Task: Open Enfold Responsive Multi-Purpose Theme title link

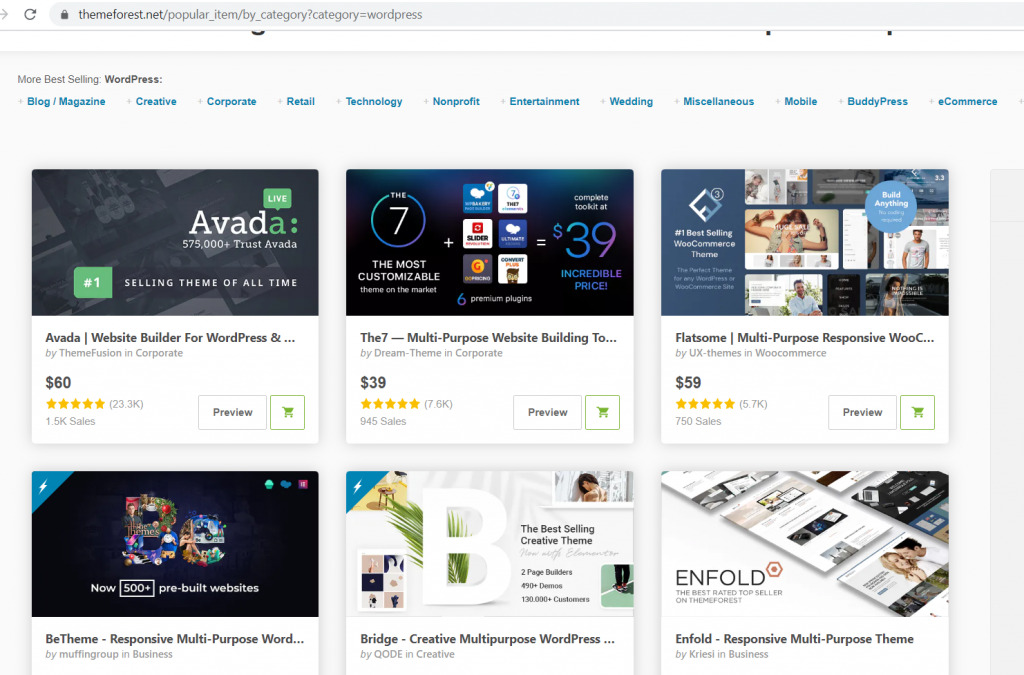Action: [x=794, y=639]
